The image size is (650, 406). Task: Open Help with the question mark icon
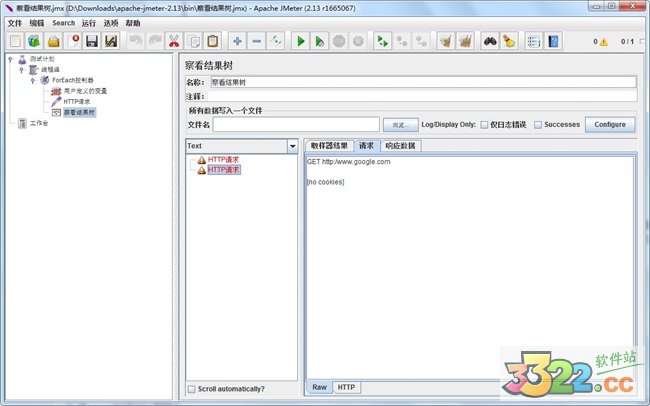553,41
